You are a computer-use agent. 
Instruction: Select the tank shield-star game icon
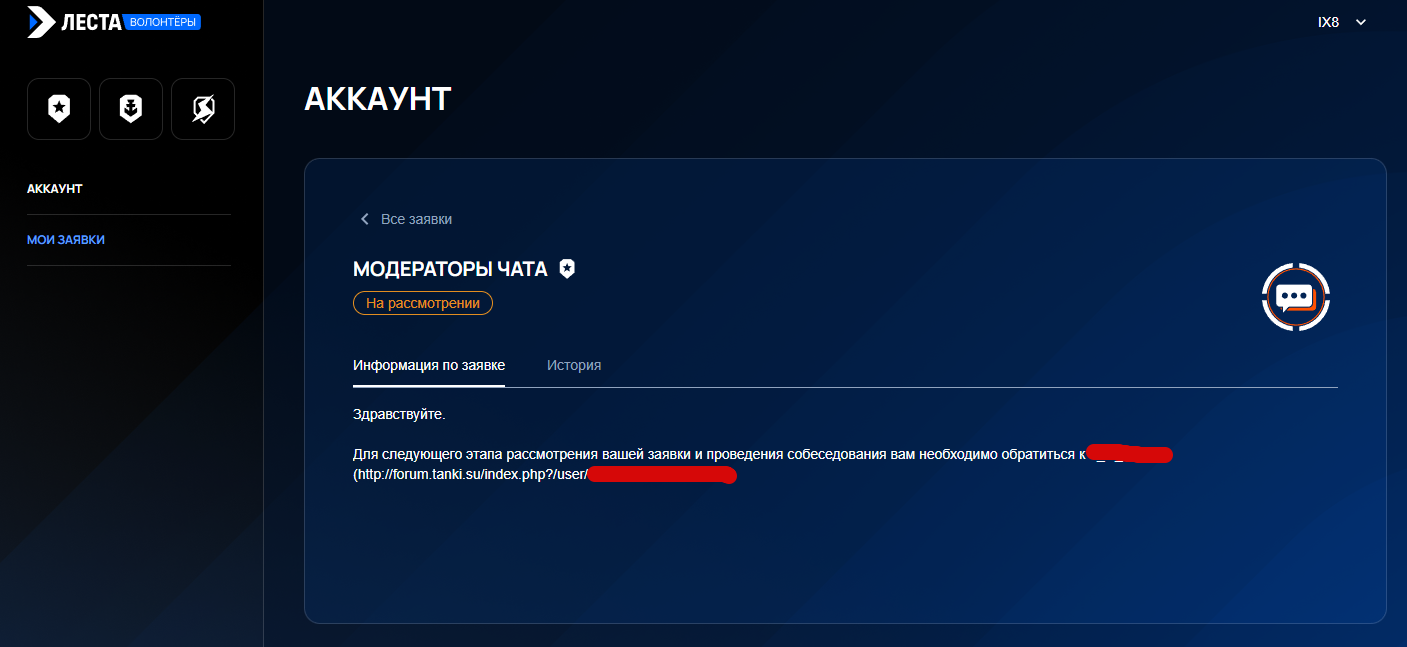[59, 109]
